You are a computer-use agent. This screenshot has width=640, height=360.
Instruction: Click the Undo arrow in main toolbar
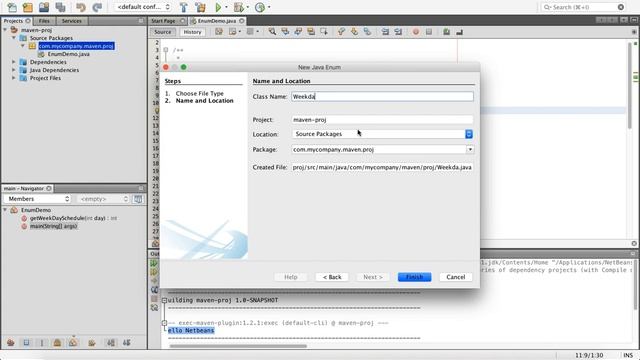[x=81, y=7]
